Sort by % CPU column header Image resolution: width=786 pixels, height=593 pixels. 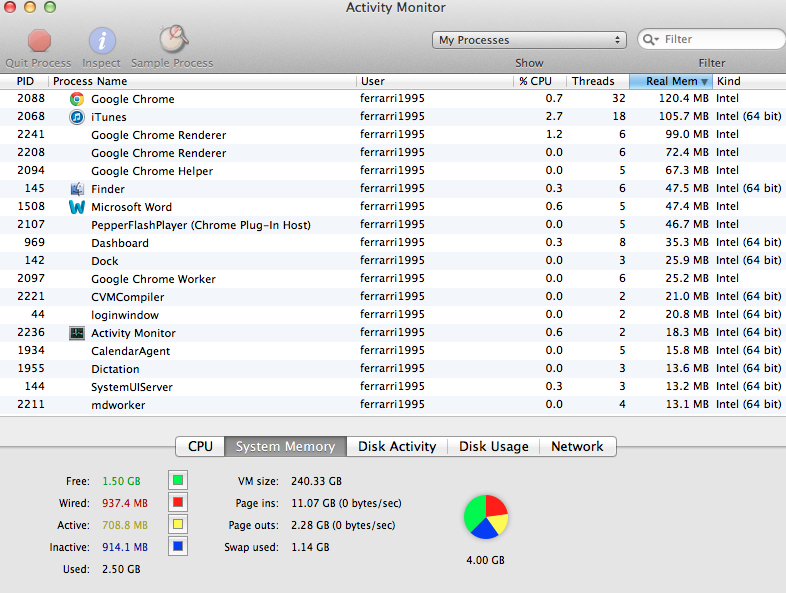click(540, 81)
